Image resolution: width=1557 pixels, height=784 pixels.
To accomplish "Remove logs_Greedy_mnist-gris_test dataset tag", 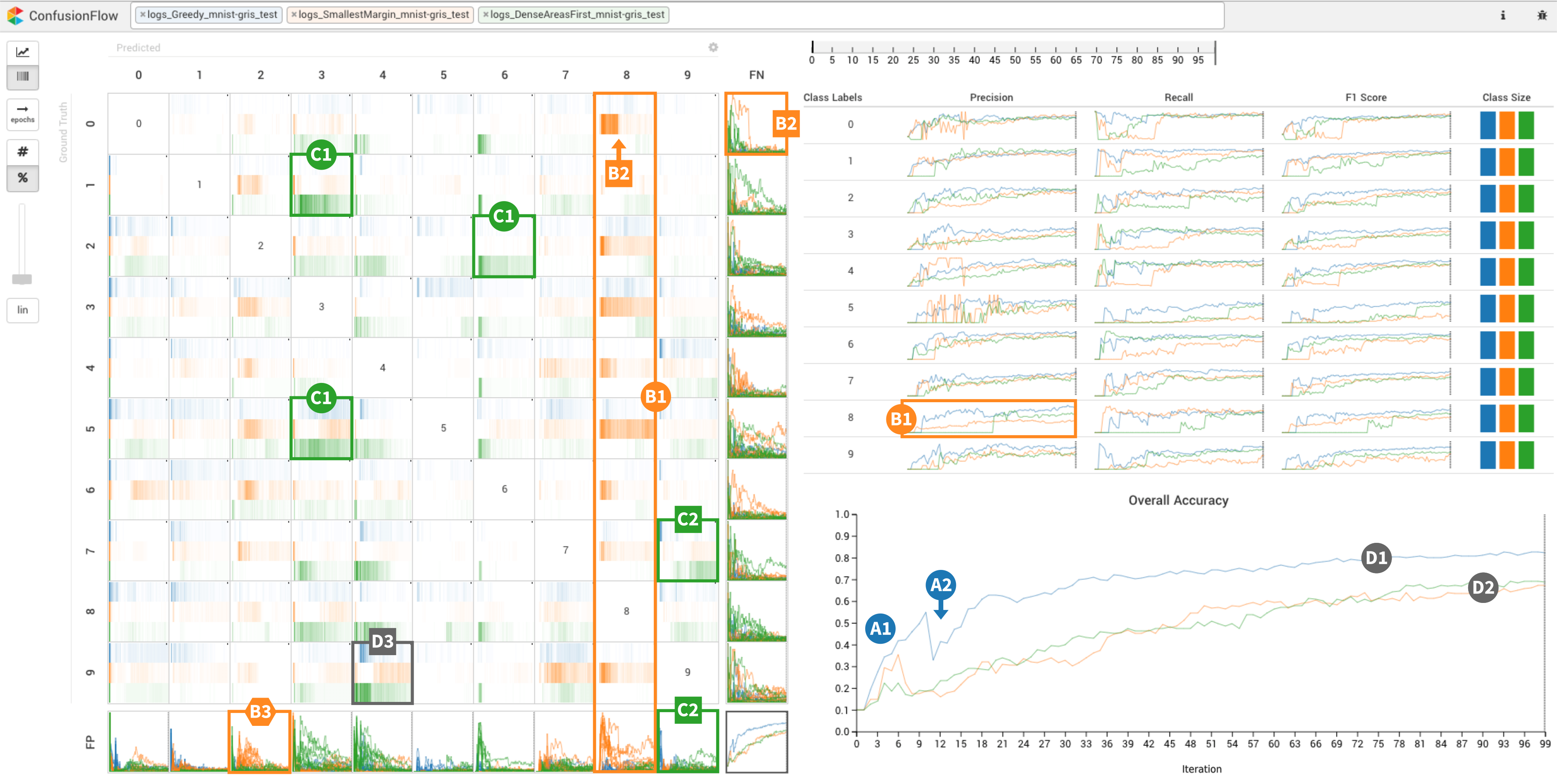I will [143, 15].
